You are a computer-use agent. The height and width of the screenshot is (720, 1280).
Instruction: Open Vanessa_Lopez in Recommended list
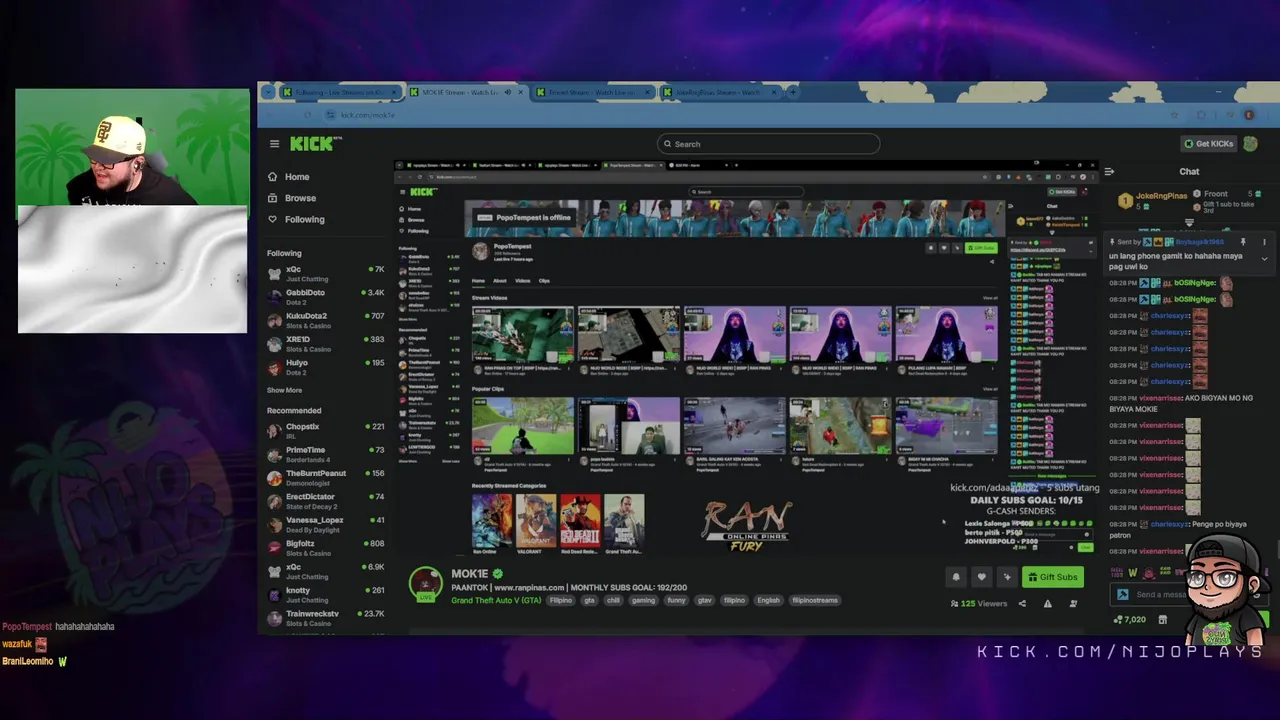[x=325, y=524]
